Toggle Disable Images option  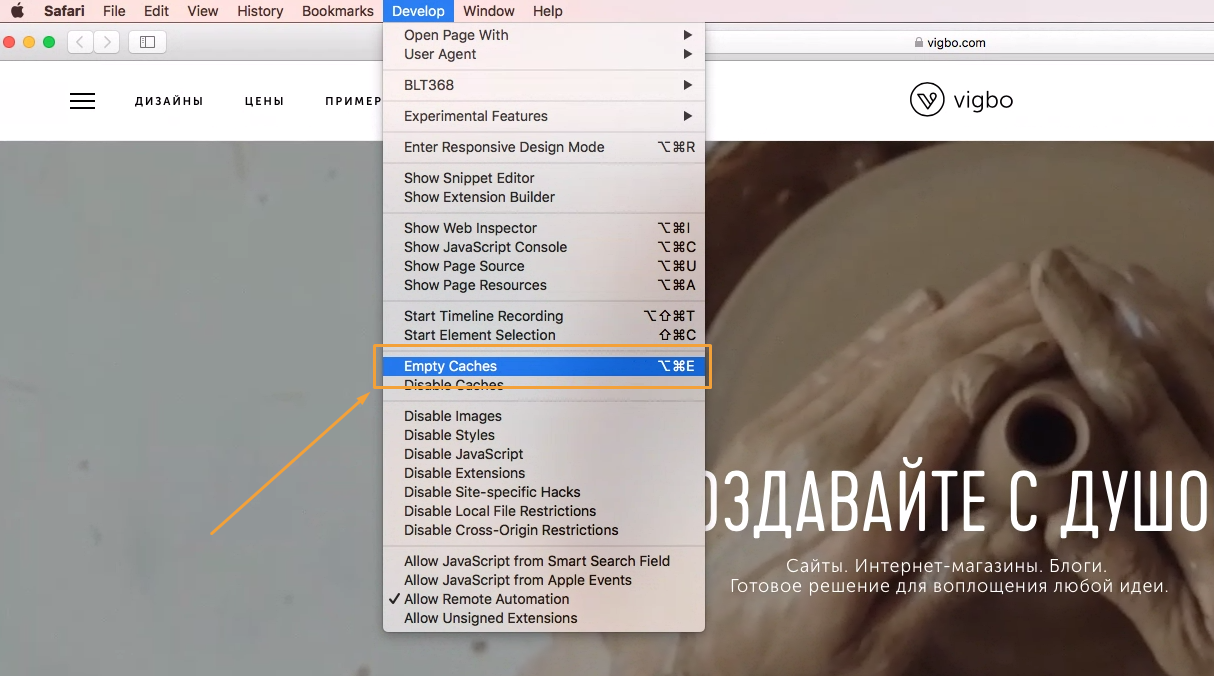(544, 416)
